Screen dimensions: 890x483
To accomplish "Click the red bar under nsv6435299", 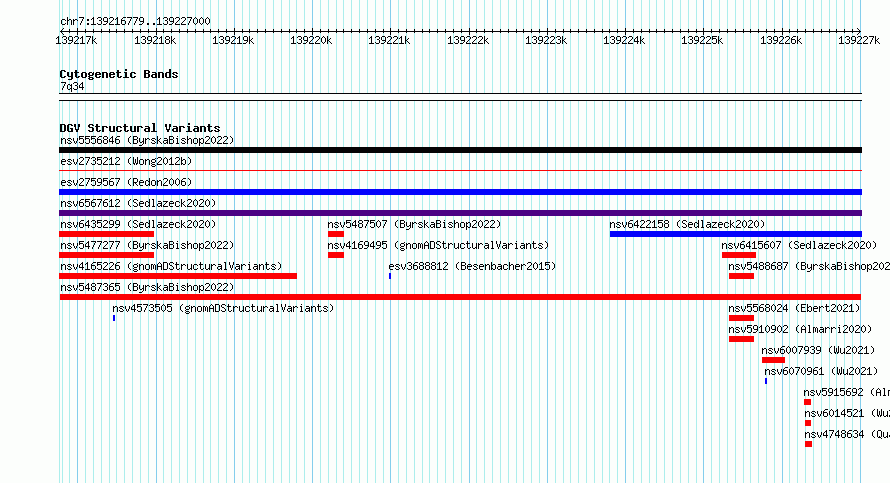I will tap(106, 234).
